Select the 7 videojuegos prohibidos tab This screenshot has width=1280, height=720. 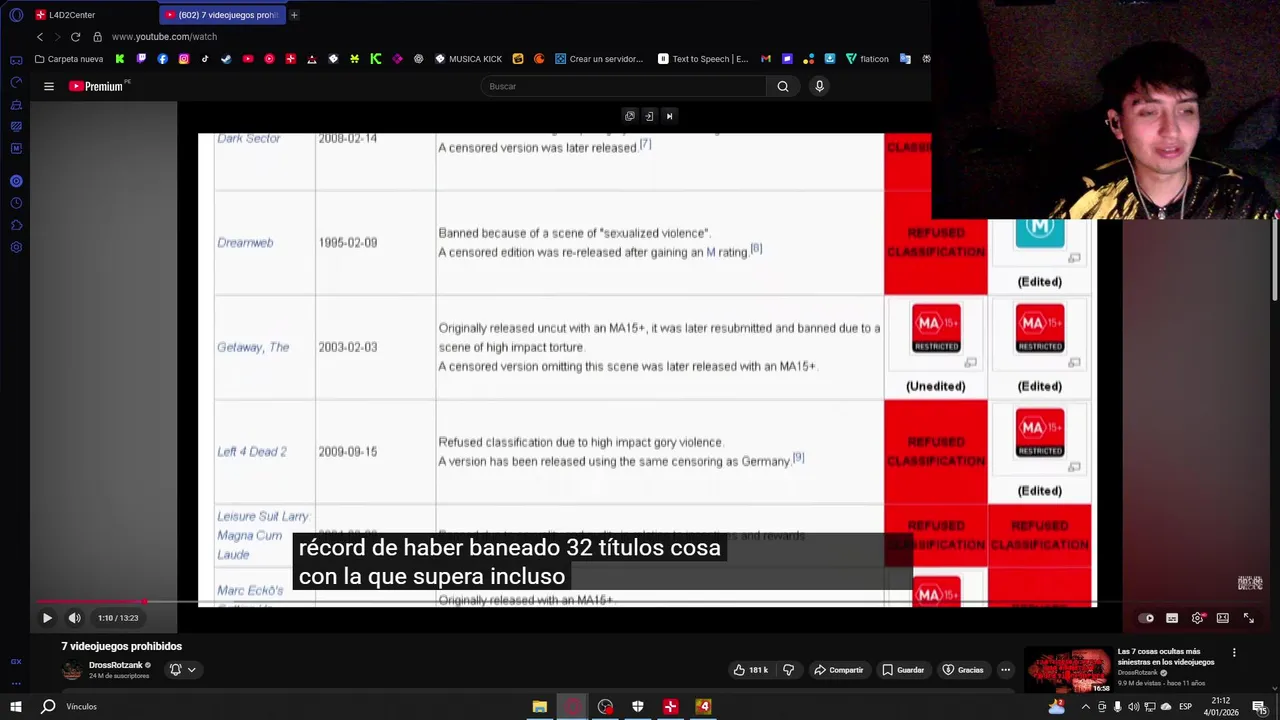coord(222,15)
